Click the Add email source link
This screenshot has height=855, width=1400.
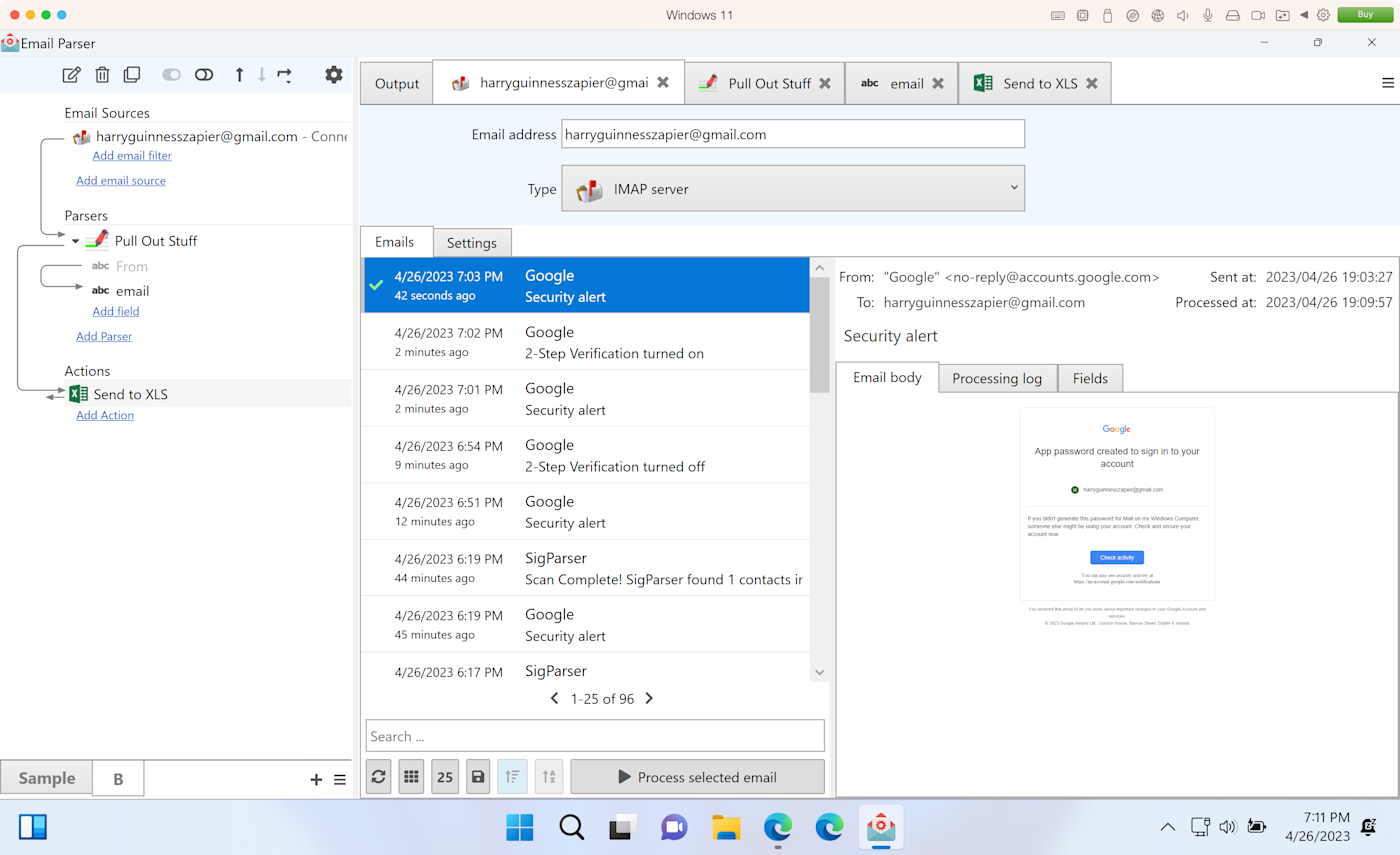[x=121, y=181]
